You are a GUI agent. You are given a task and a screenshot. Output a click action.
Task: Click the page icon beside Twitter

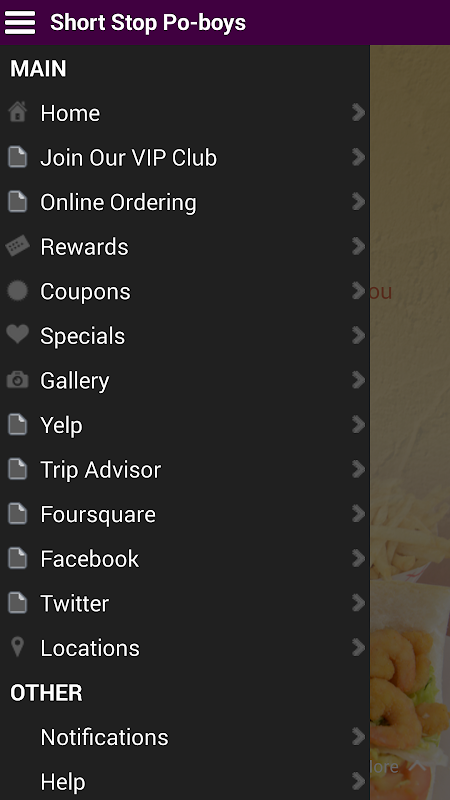tap(17, 603)
